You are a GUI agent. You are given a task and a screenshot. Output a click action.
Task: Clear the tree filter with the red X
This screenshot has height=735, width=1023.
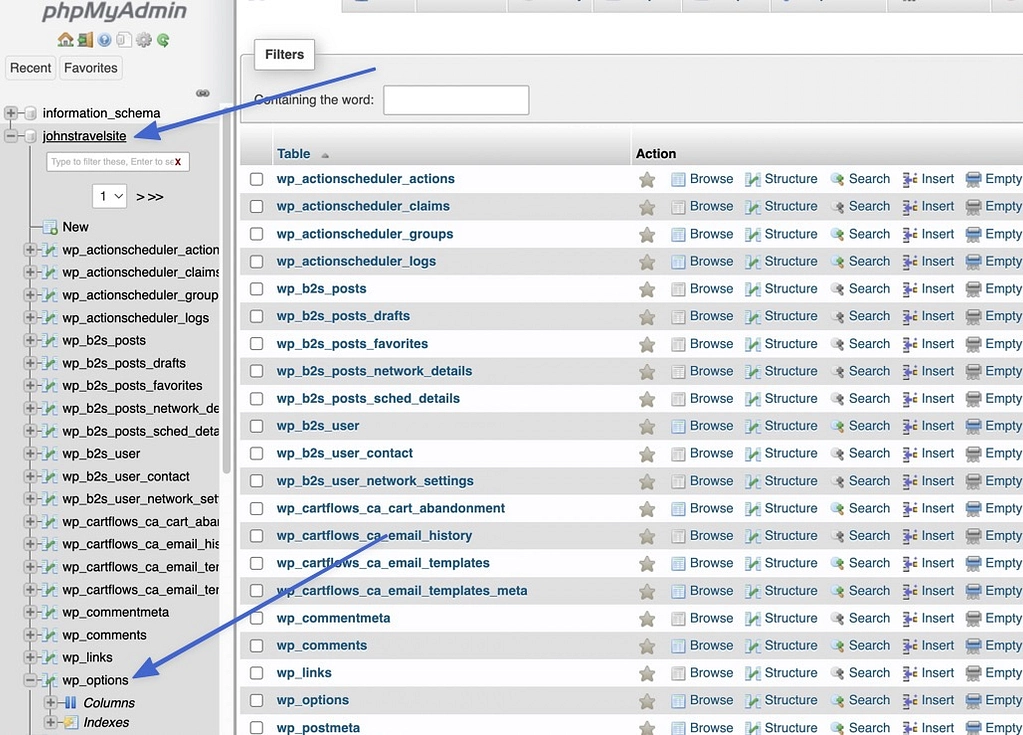[x=177, y=162]
